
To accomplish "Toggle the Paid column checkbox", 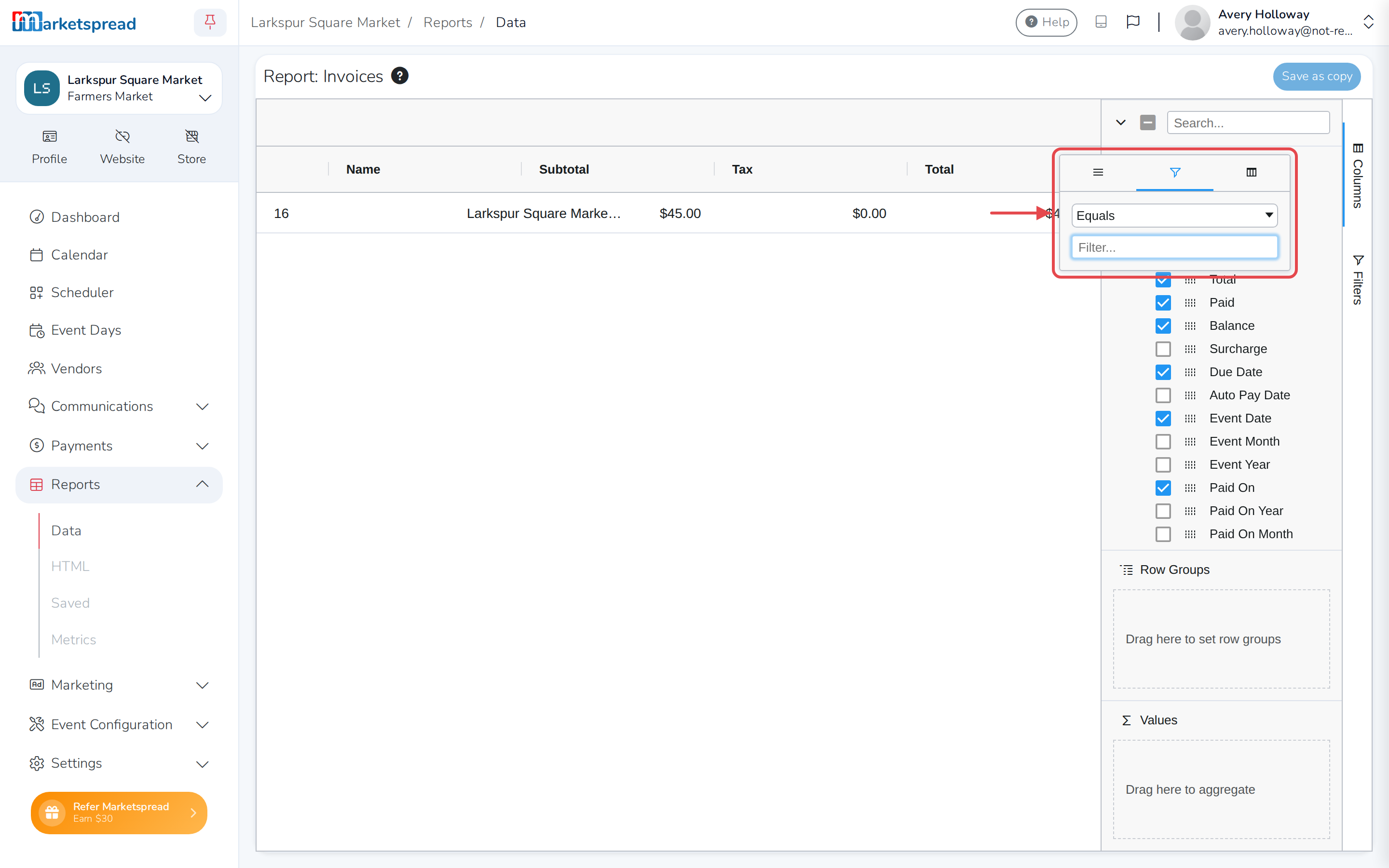I will pos(1163,302).
